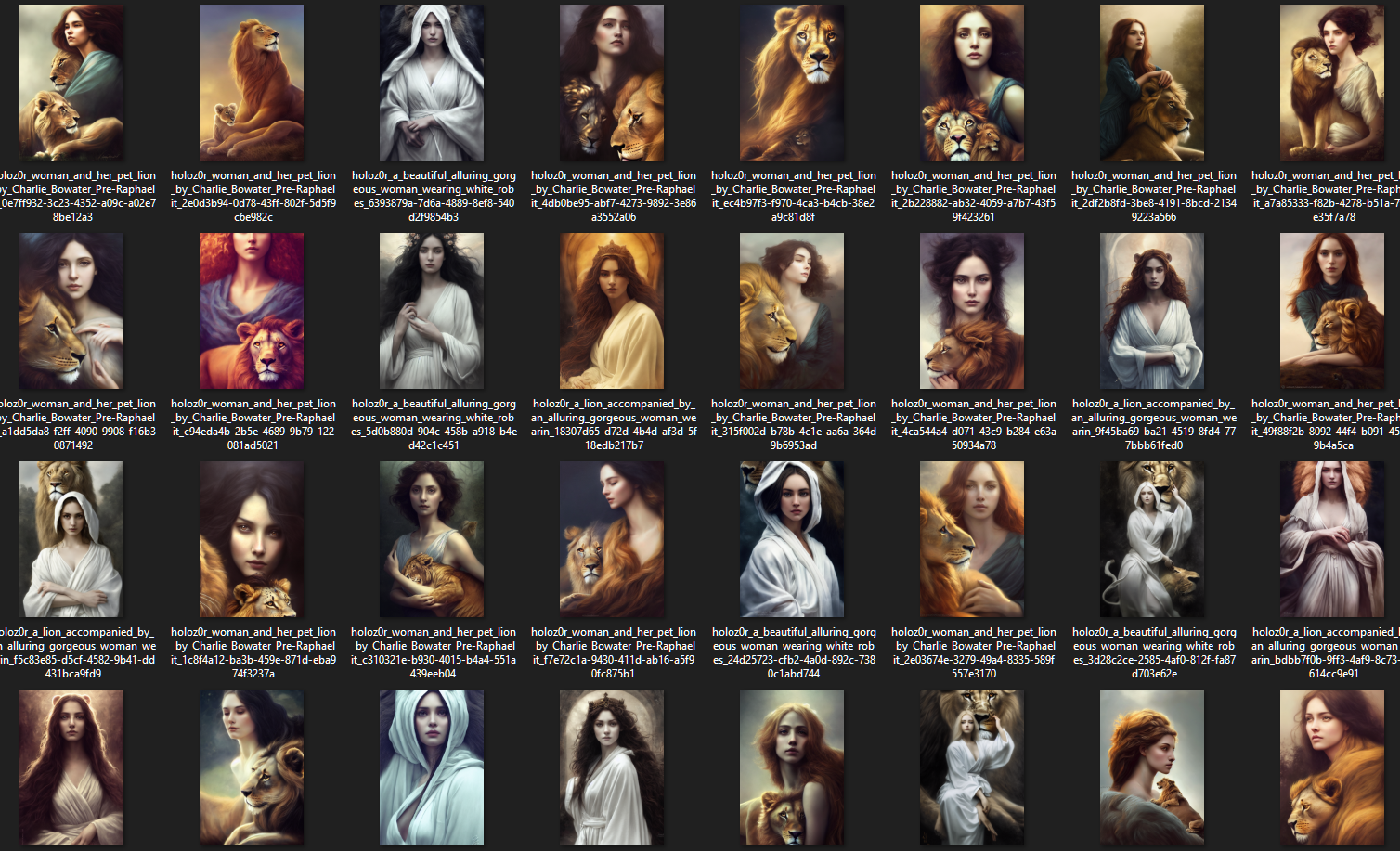This screenshot has width=1400, height=851.
Task: Select unlabeled thumbnail of crowned woman in white robe
Action: [x=612, y=767]
